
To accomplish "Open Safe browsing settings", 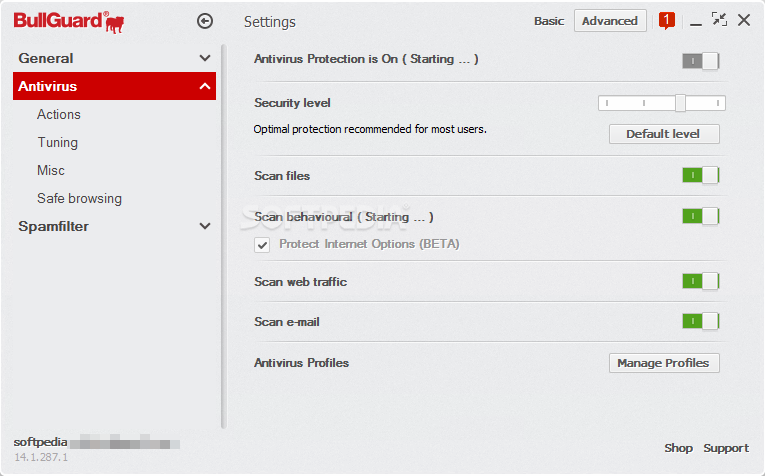I will click(80, 198).
